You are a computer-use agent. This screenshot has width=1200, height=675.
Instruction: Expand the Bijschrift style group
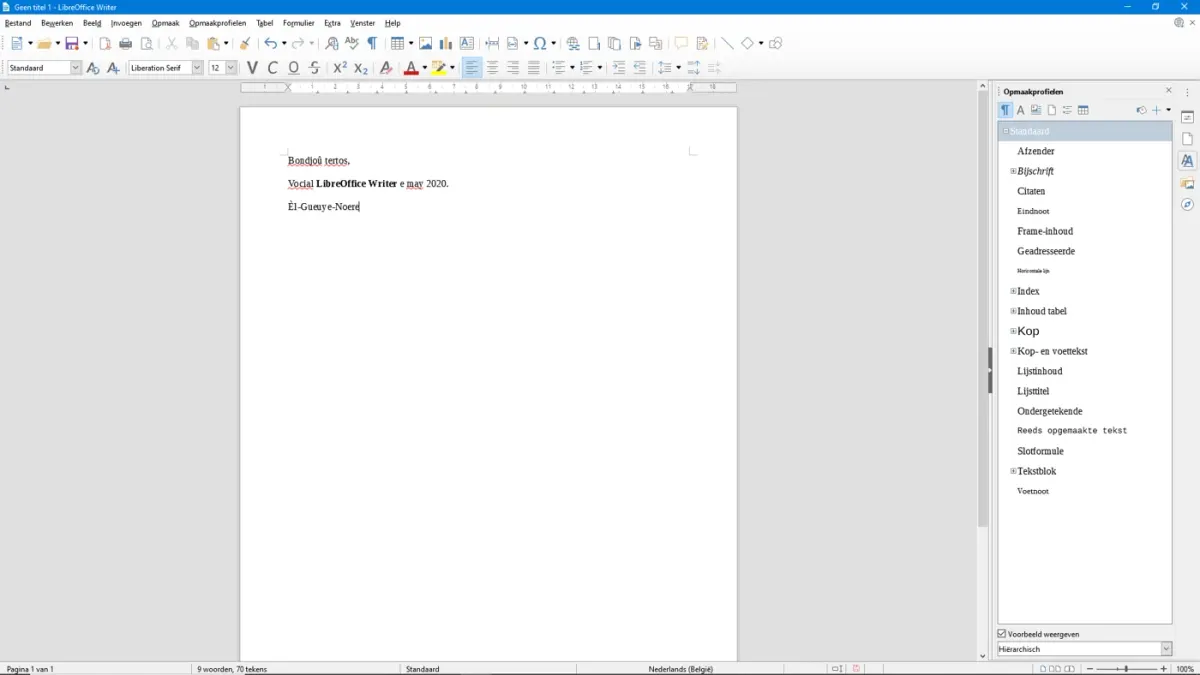[x=1013, y=171]
